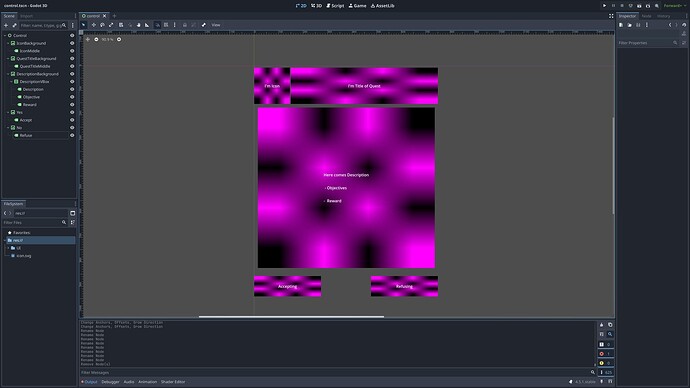Switch to the 3D workspace
Viewport: 690px width, 388px height.
[x=316, y=6]
